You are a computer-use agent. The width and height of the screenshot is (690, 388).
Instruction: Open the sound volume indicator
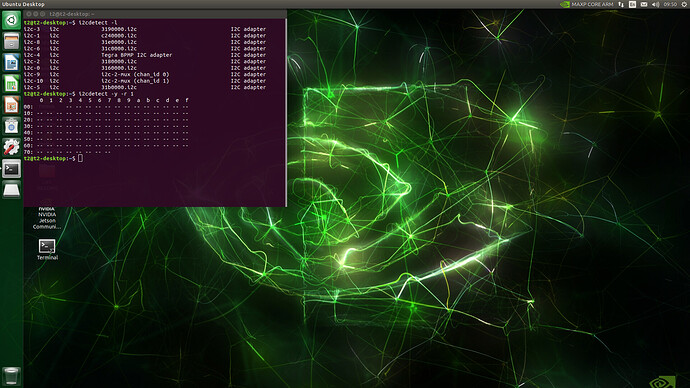pyautogui.click(x=655, y=4)
